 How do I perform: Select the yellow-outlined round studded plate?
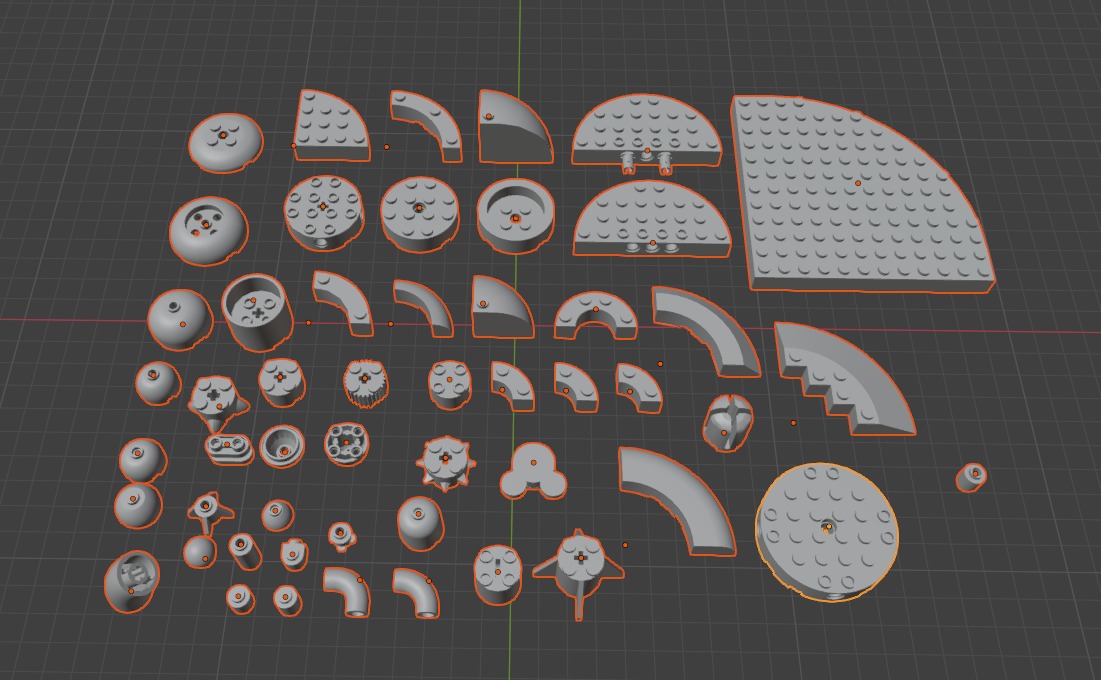click(x=827, y=532)
